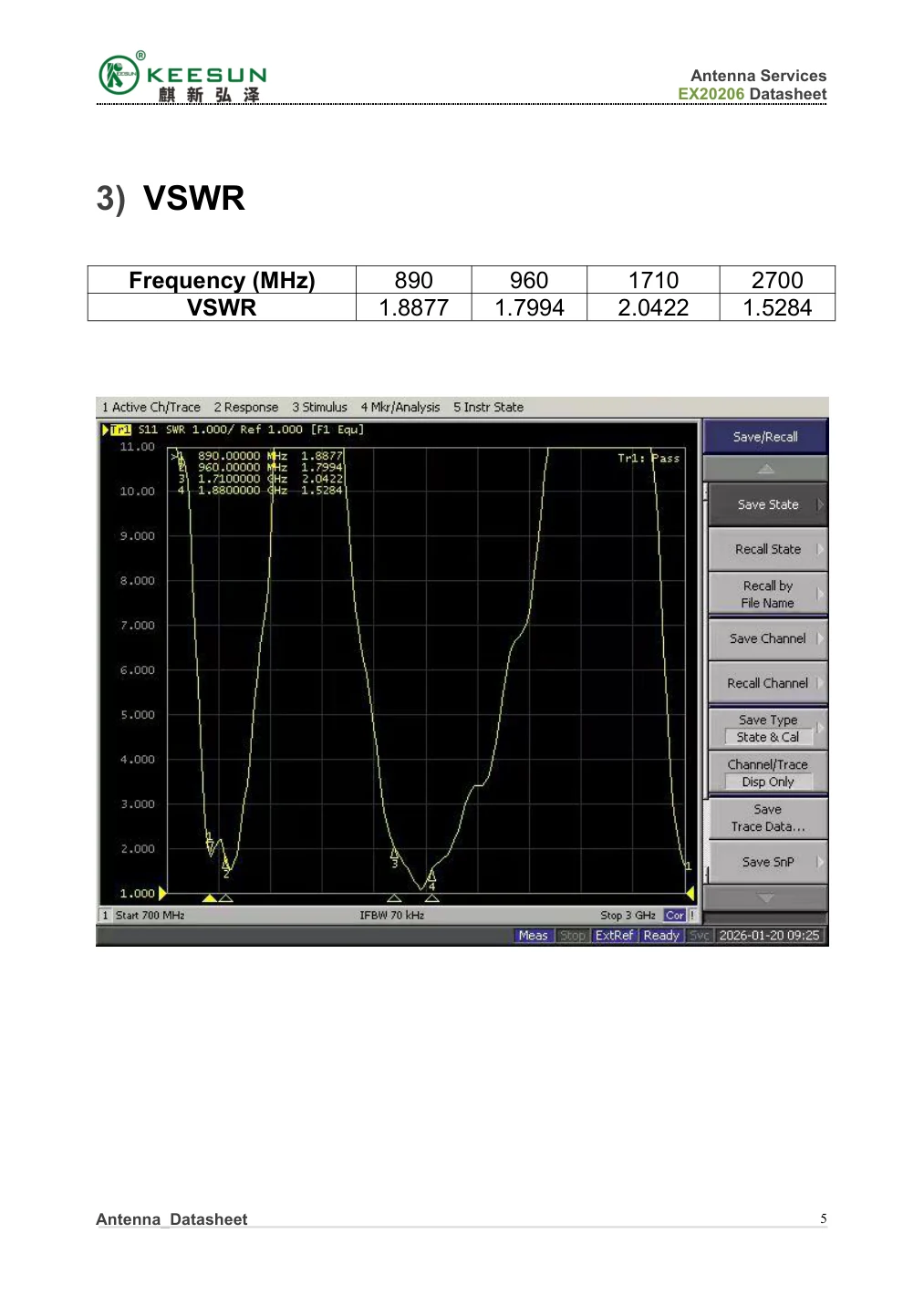Click the S11 SWR trace format header
Screen dimensions: 924x1306
[251, 430]
